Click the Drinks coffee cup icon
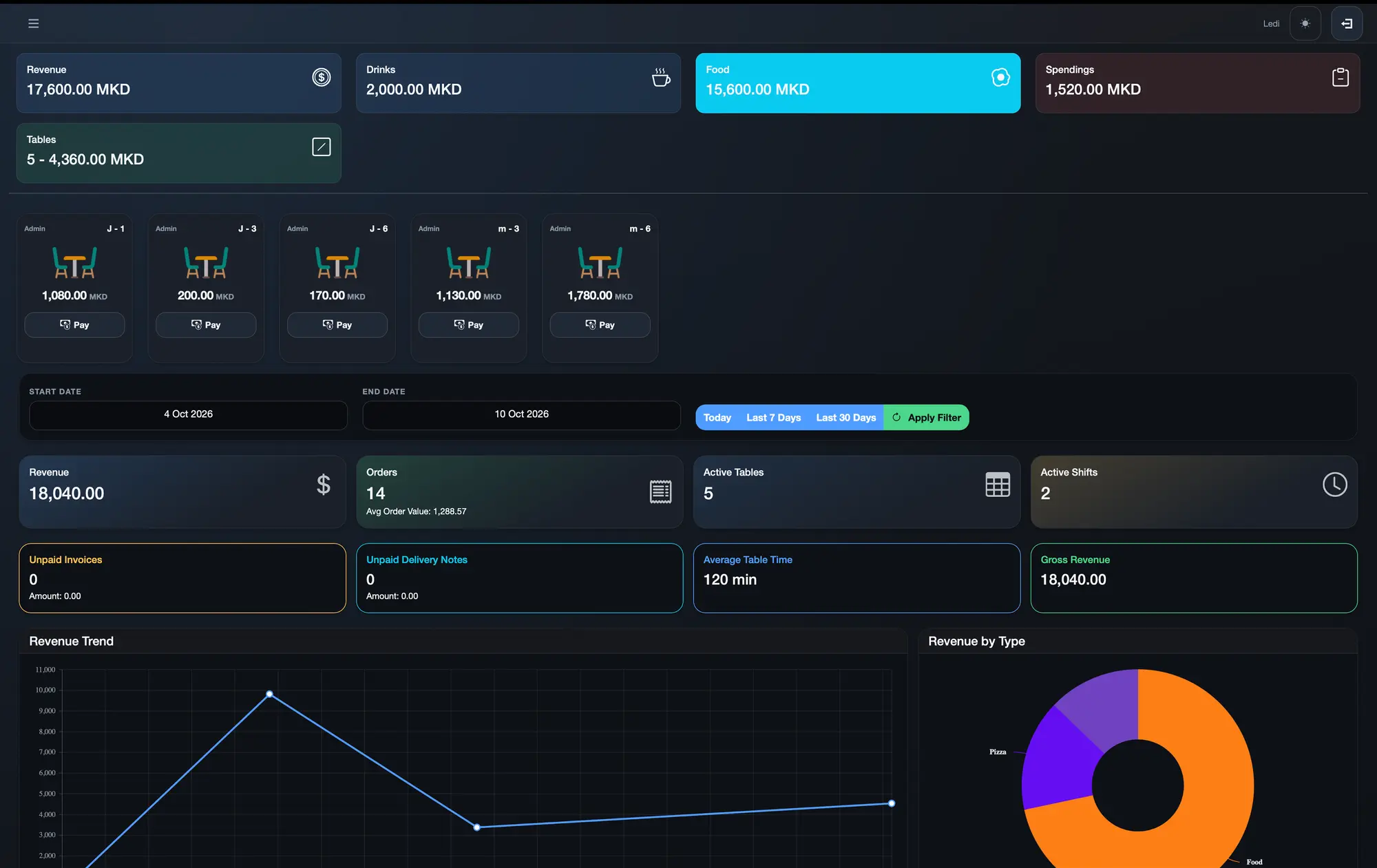The height and width of the screenshot is (868, 1377). coord(661,77)
